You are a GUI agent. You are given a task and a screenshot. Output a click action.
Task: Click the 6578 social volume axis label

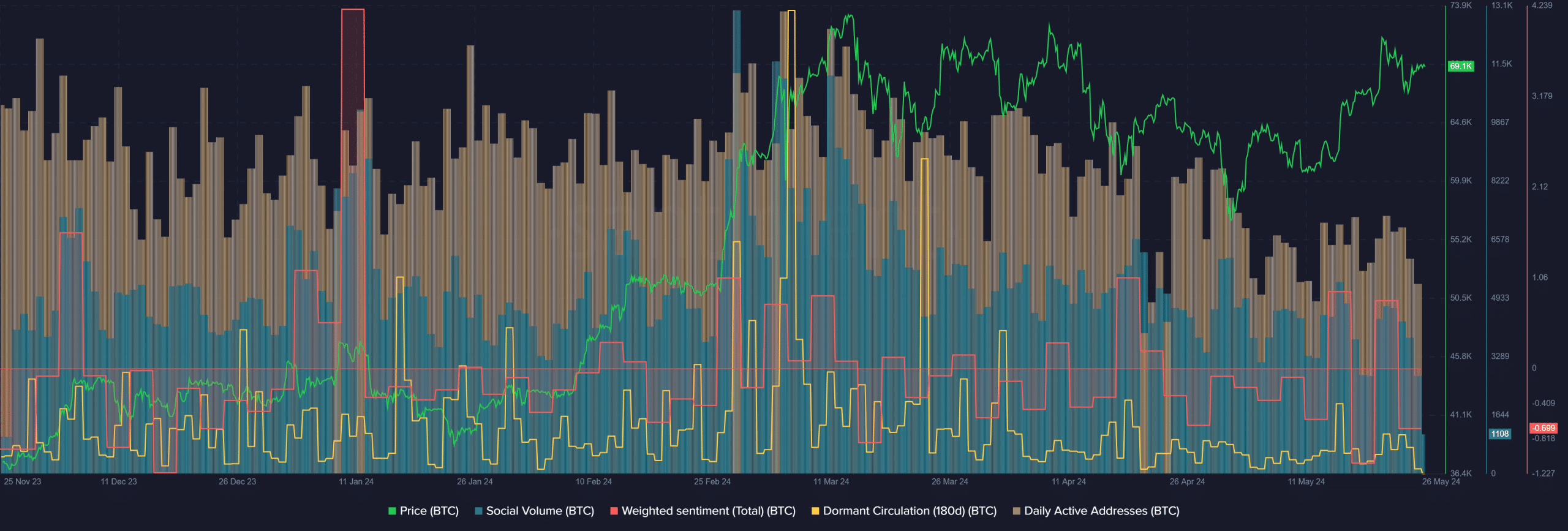(1500, 239)
